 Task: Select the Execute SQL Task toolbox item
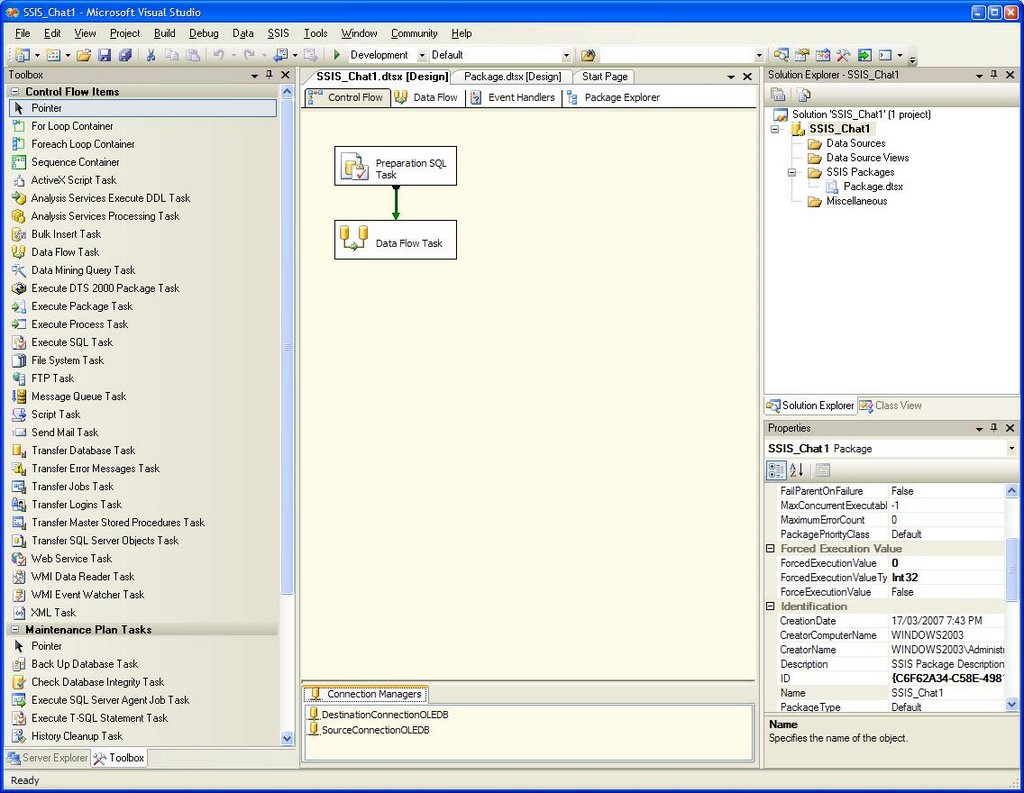(x=71, y=342)
